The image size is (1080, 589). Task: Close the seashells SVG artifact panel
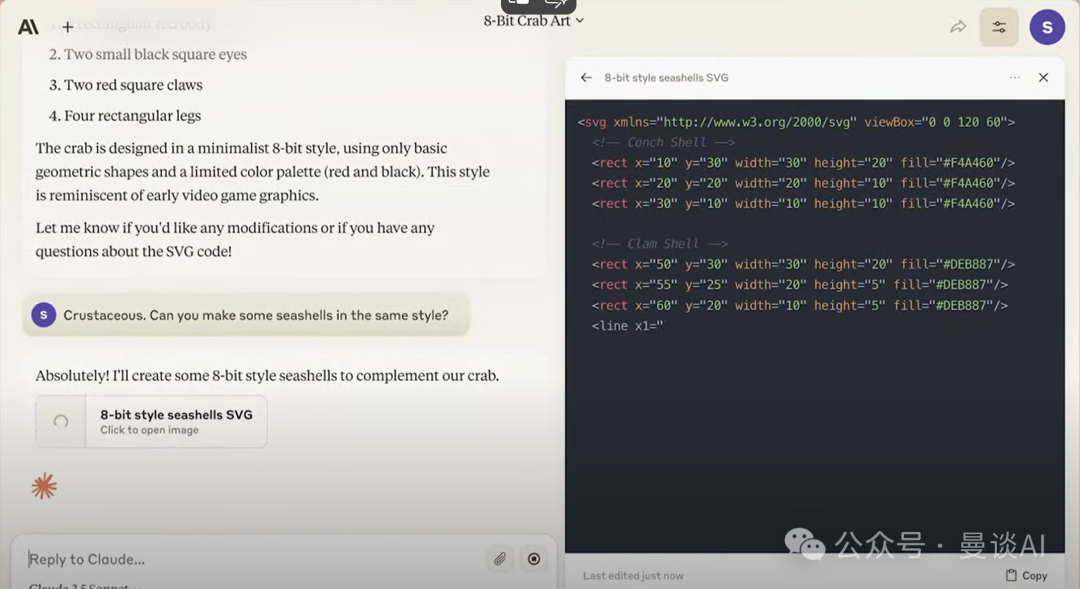1043,78
